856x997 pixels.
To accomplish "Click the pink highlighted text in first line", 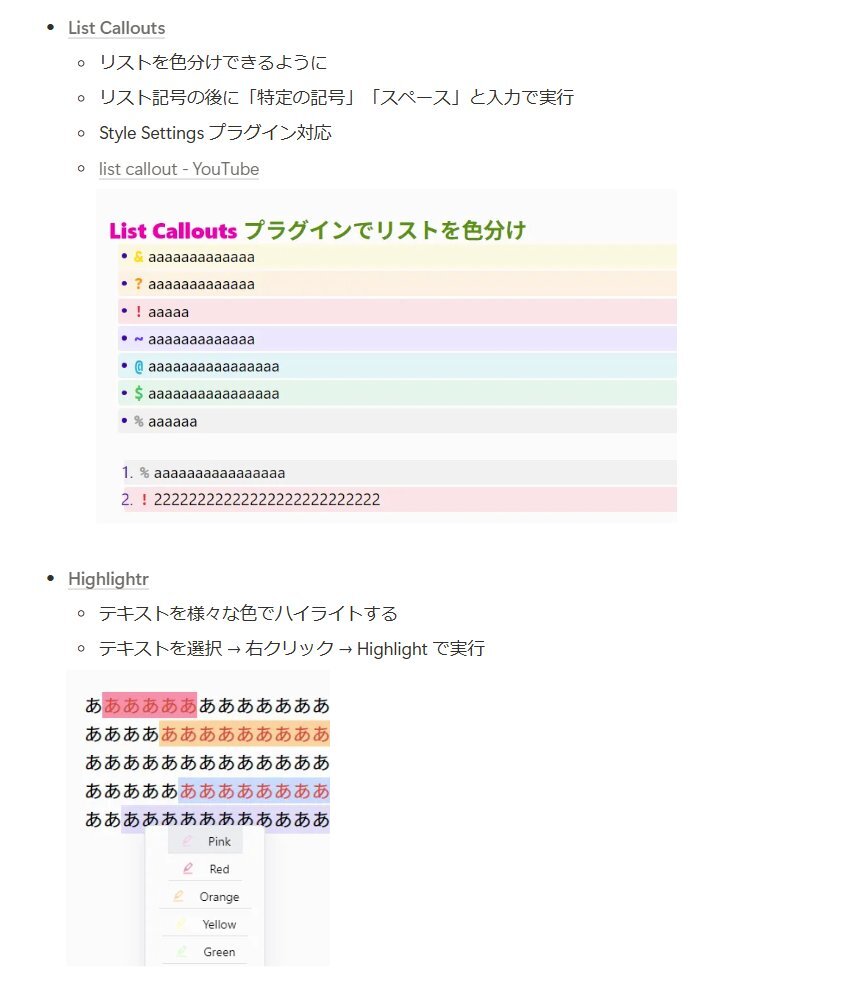I will click(x=150, y=706).
